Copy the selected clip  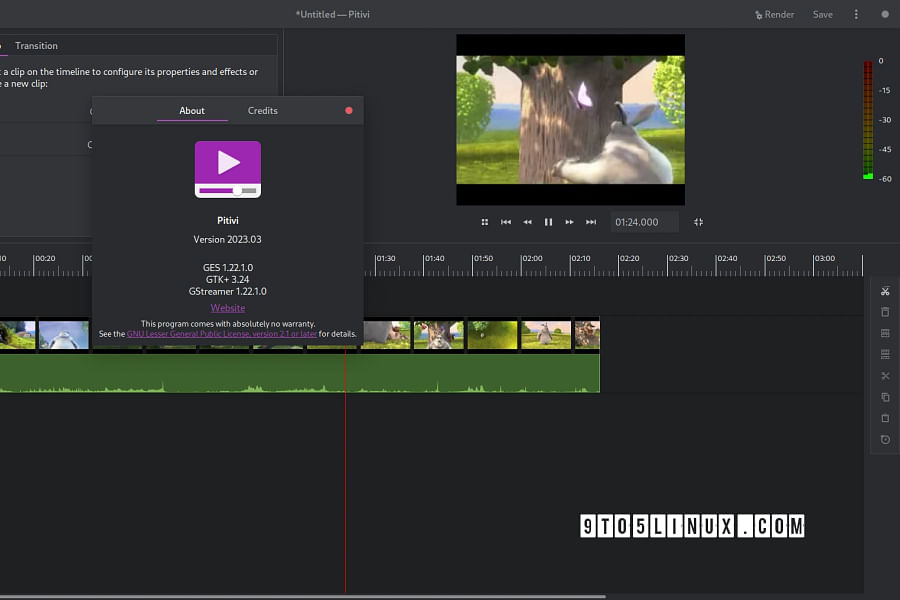pos(885,397)
